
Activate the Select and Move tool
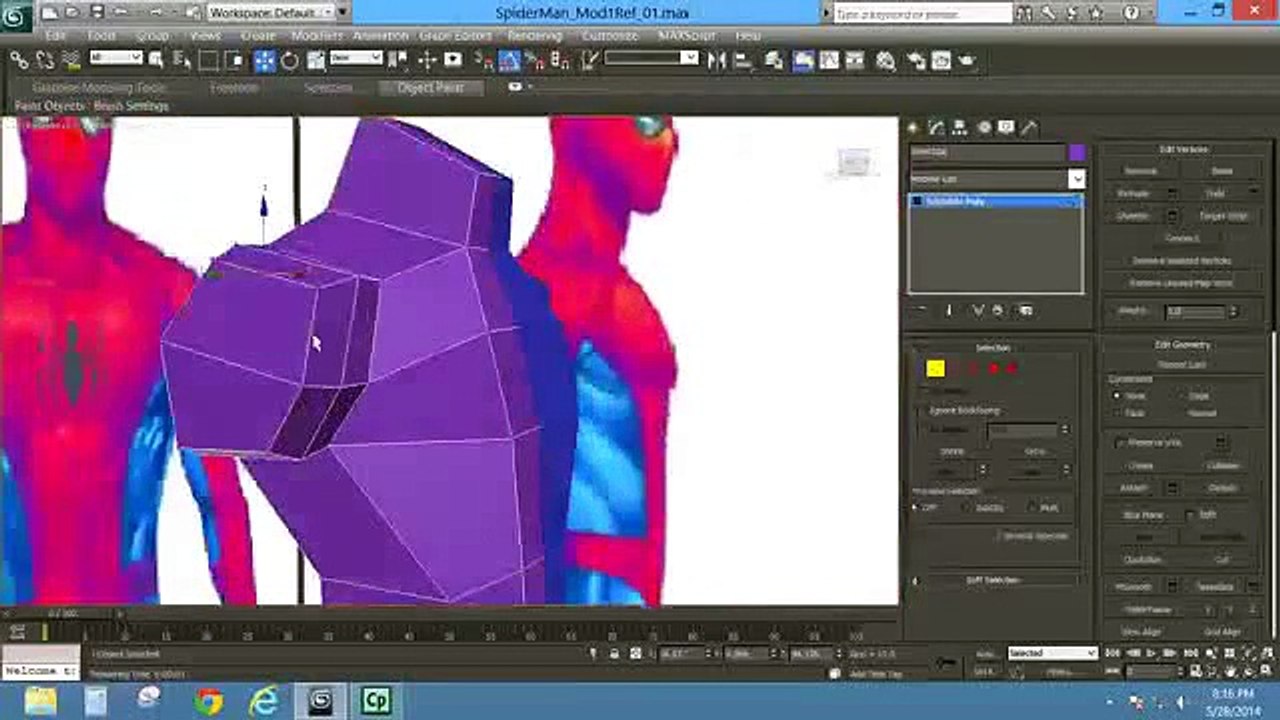264,60
